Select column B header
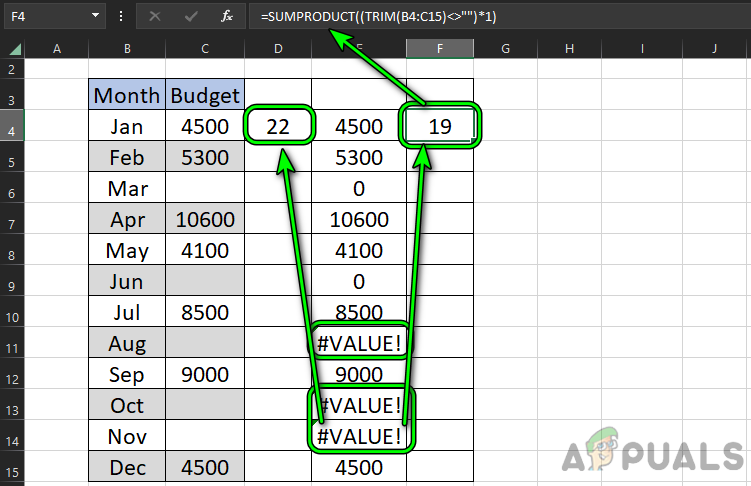This screenshot has height=486, width=751. [127, 49]
